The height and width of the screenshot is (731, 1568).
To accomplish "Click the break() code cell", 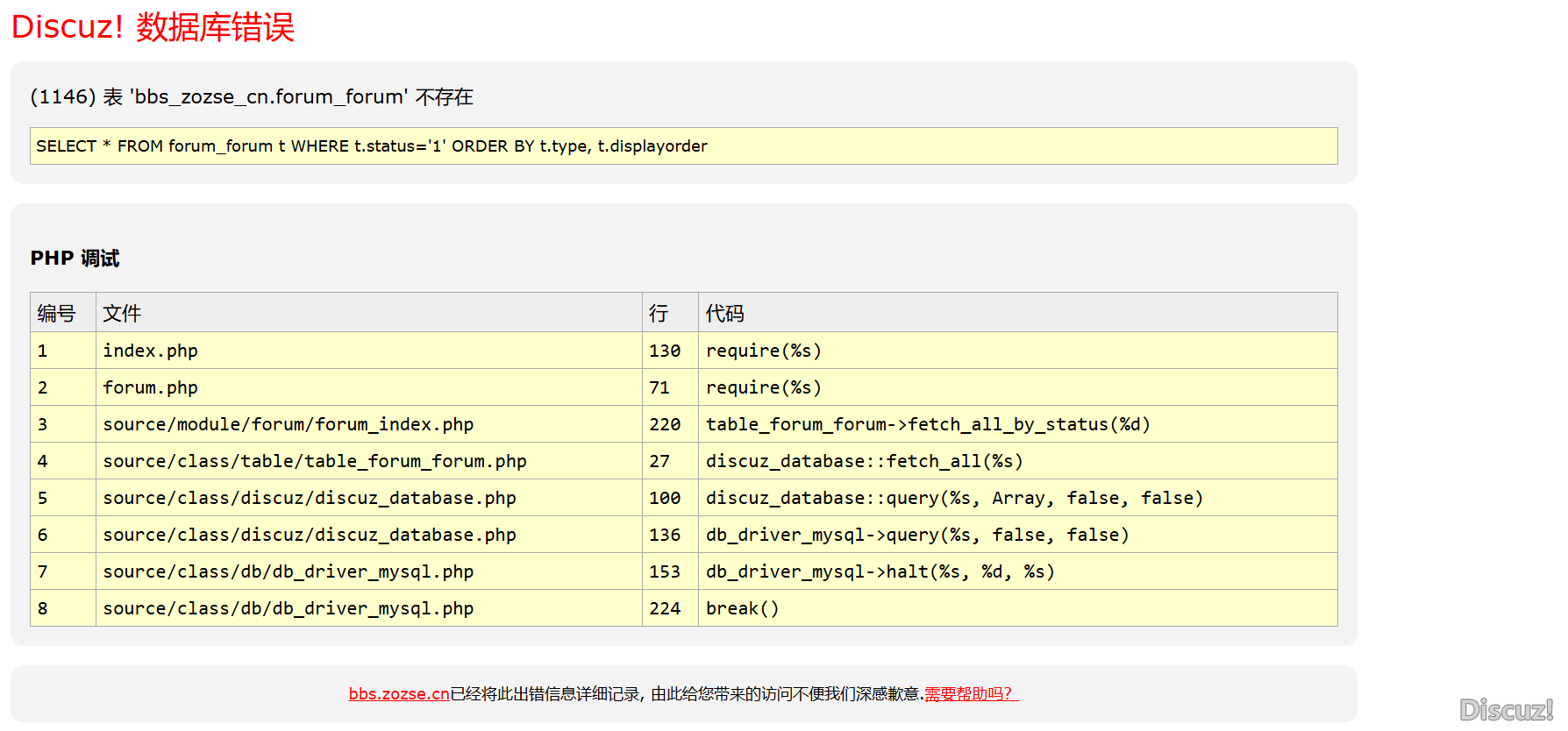I will 742,608.
